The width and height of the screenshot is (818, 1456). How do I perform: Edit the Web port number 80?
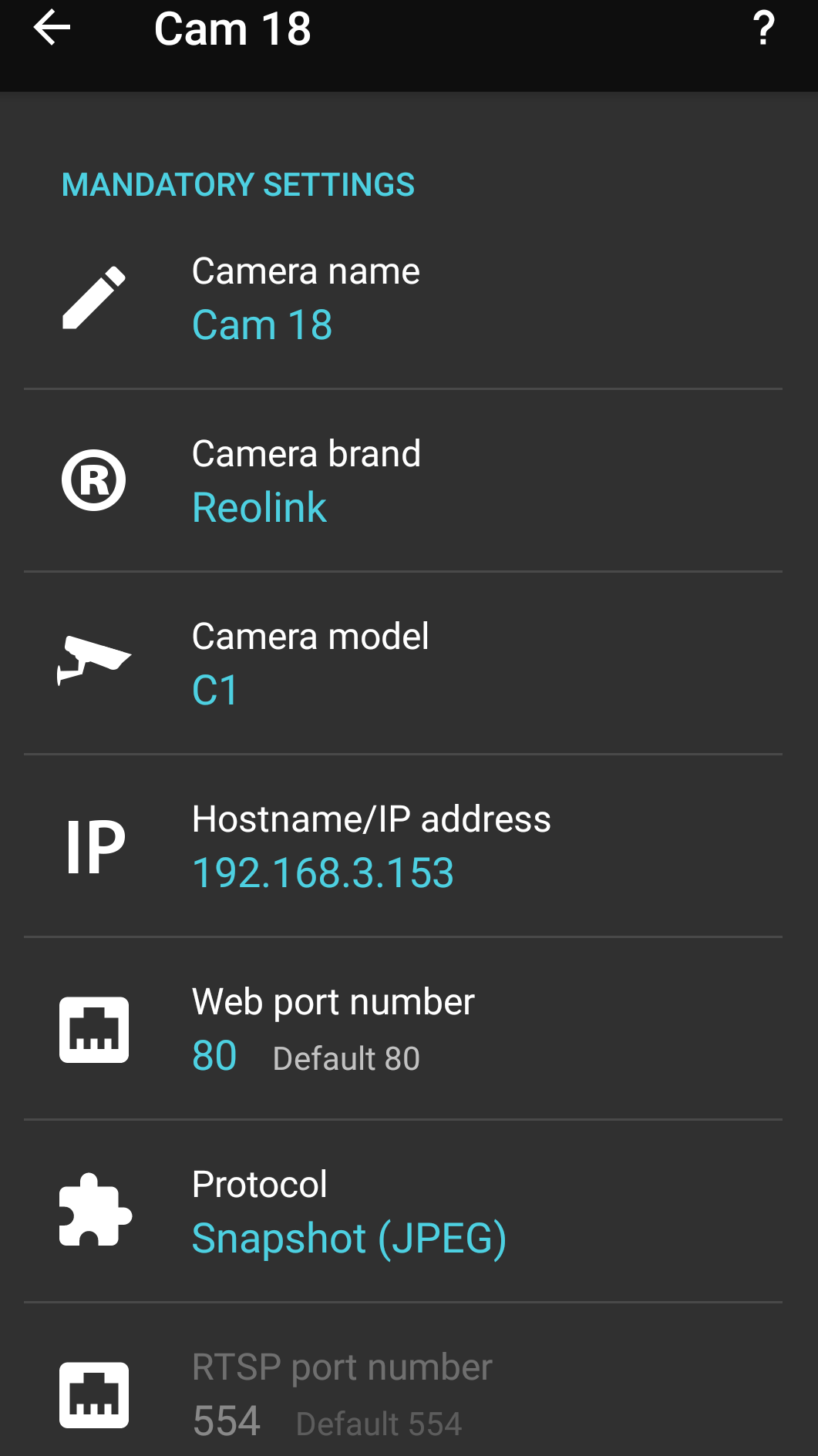pos(214,1055)
